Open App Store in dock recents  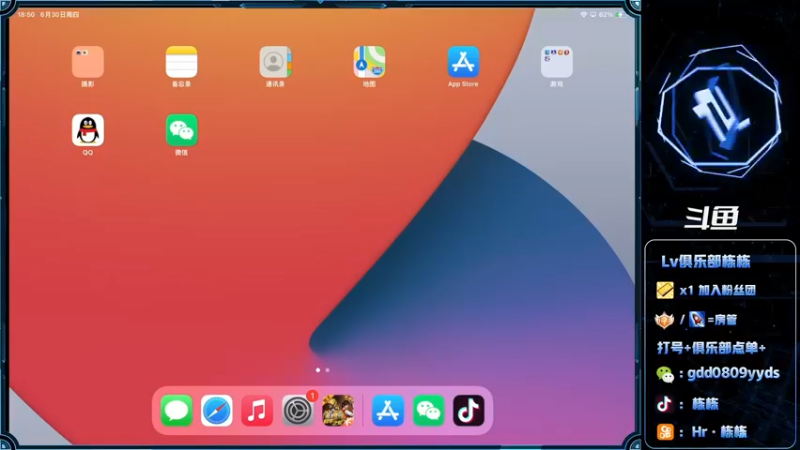tap(388, 410)
